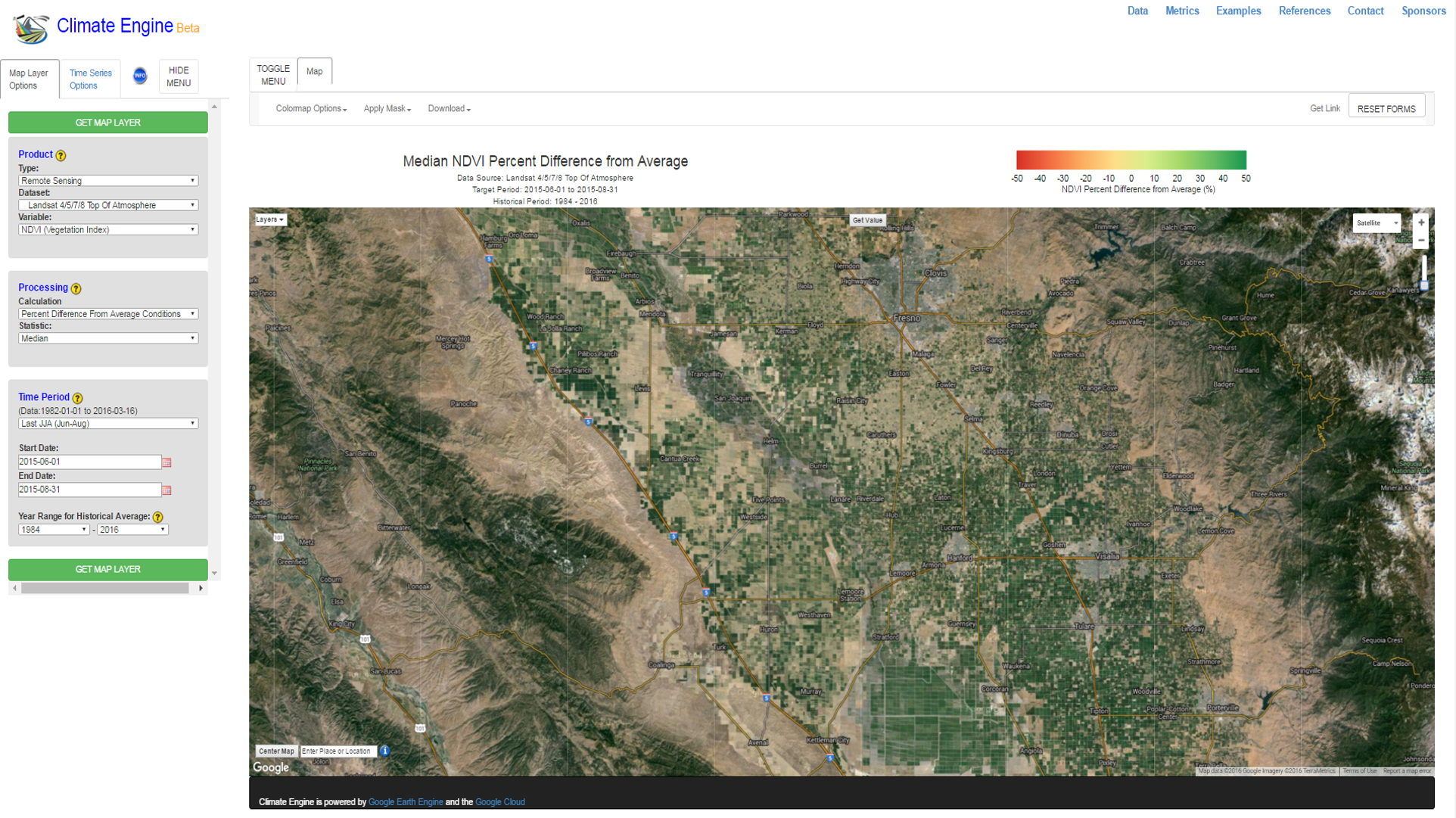
Task: Click the Fresno label on map
Action: click(x=907, y=319)
